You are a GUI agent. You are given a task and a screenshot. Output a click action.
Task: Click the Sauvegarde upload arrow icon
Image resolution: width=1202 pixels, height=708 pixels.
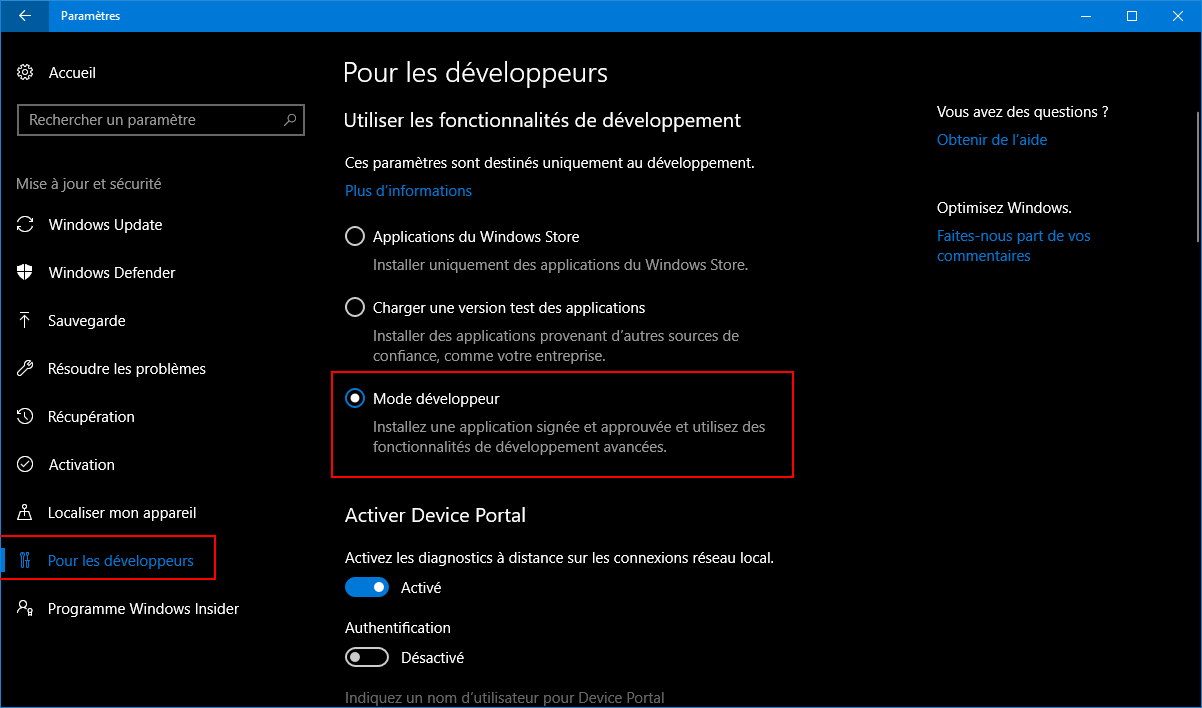26,321
